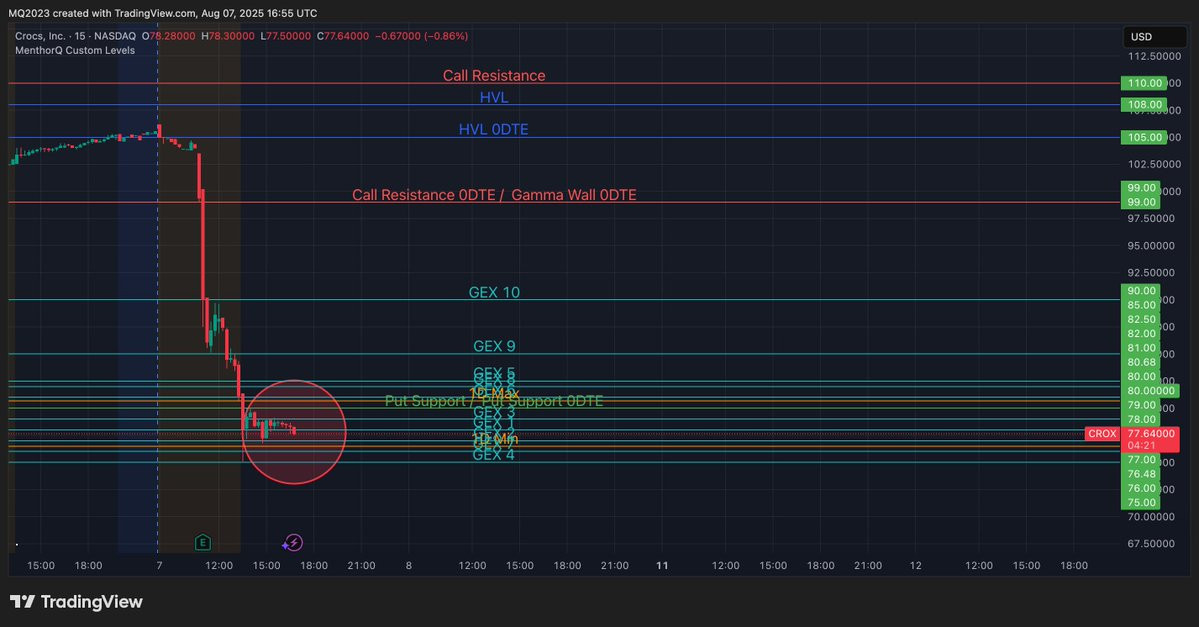Click the Put Support 0DTE level label

tap(542, 401)
